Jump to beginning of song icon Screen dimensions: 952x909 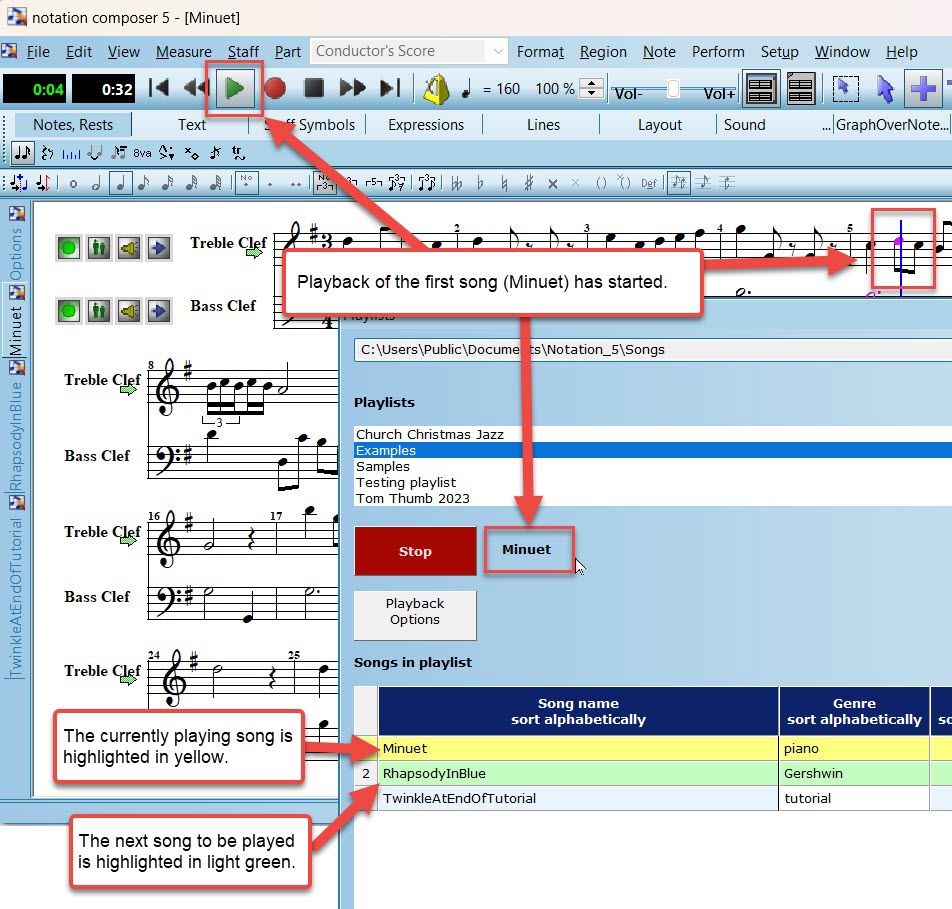click(x=159, y=89)
